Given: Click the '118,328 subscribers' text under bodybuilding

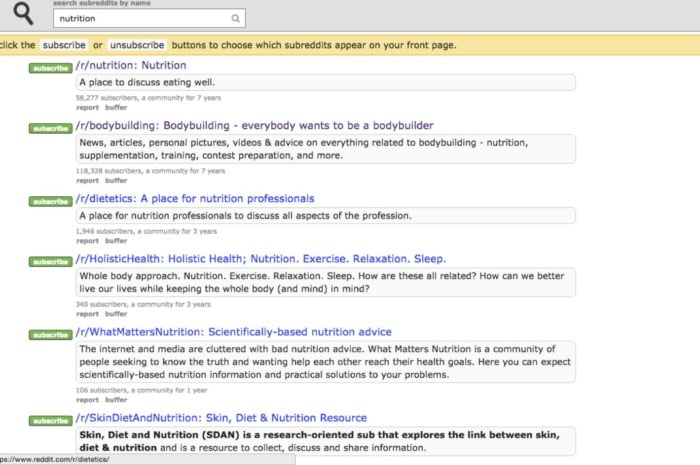Looking at the screenshot, I should [150, 171].
